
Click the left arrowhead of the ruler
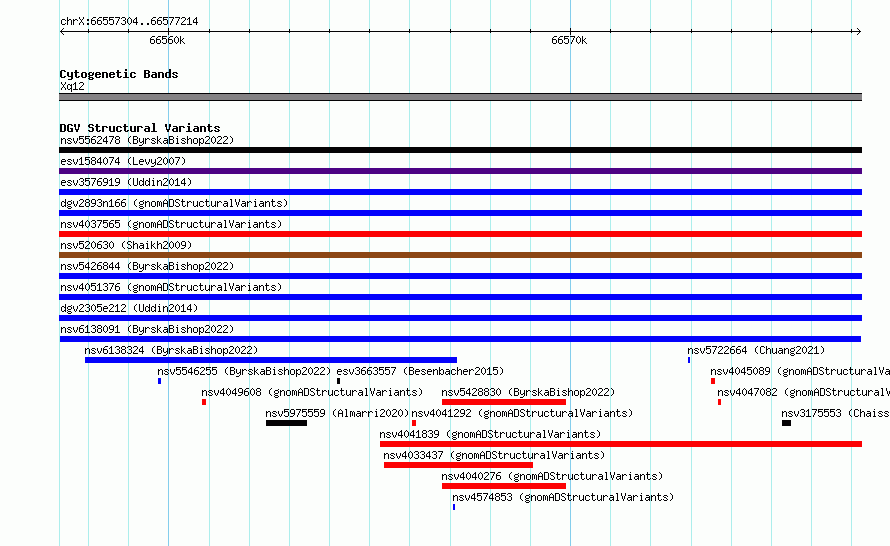point(62,32)
